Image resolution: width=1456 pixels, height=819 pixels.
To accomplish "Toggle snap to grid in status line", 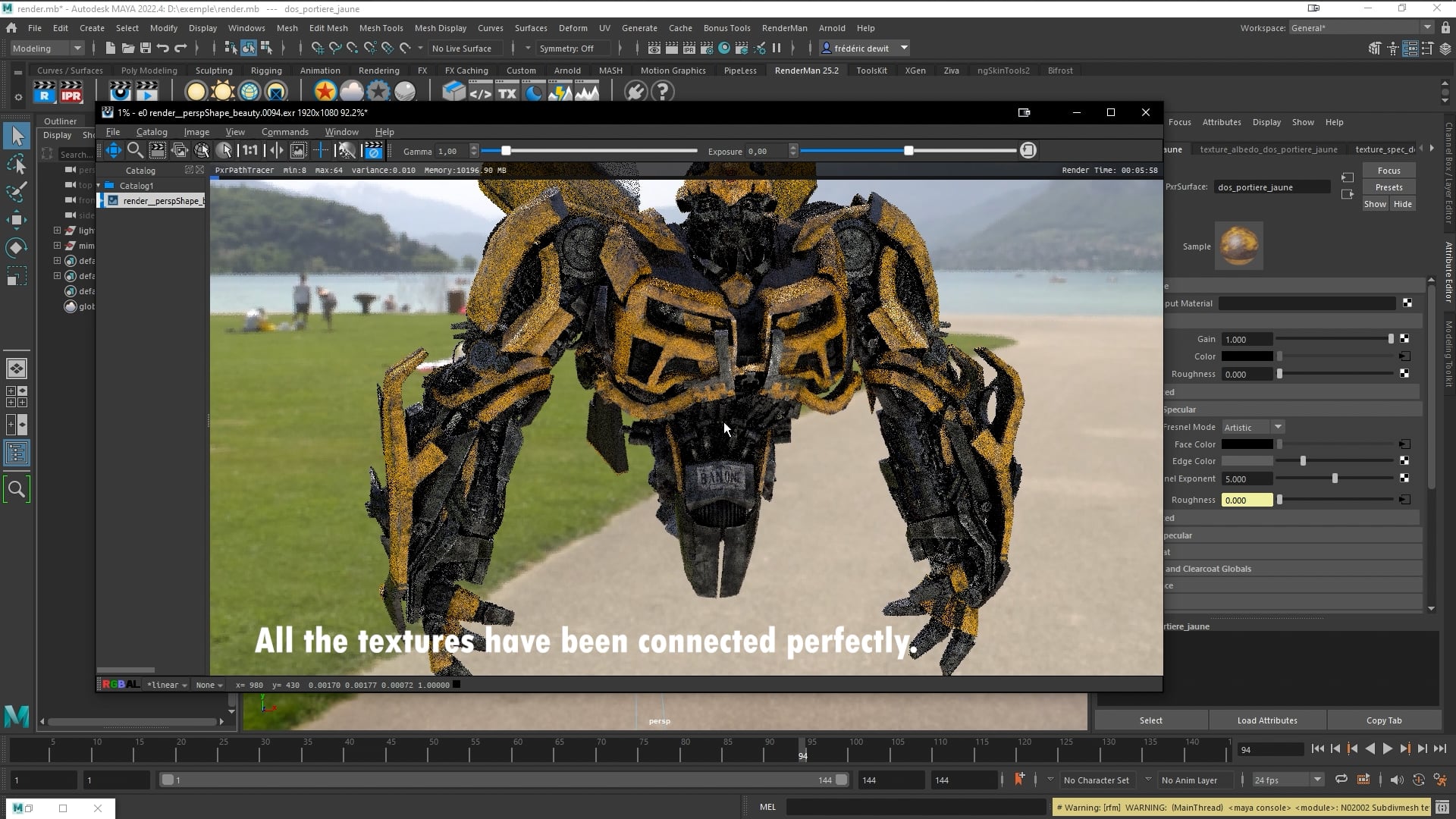I will tap(317, 48).
